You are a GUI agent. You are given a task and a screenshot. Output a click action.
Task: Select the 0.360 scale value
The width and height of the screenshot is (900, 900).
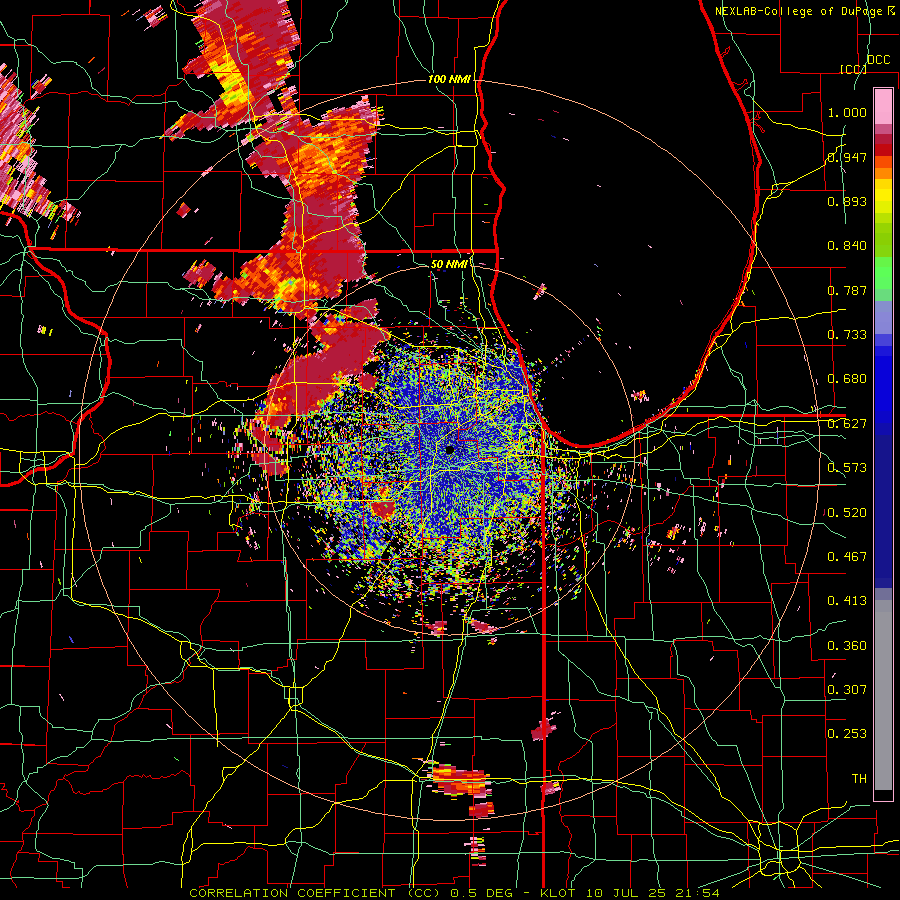pos(847,646)
